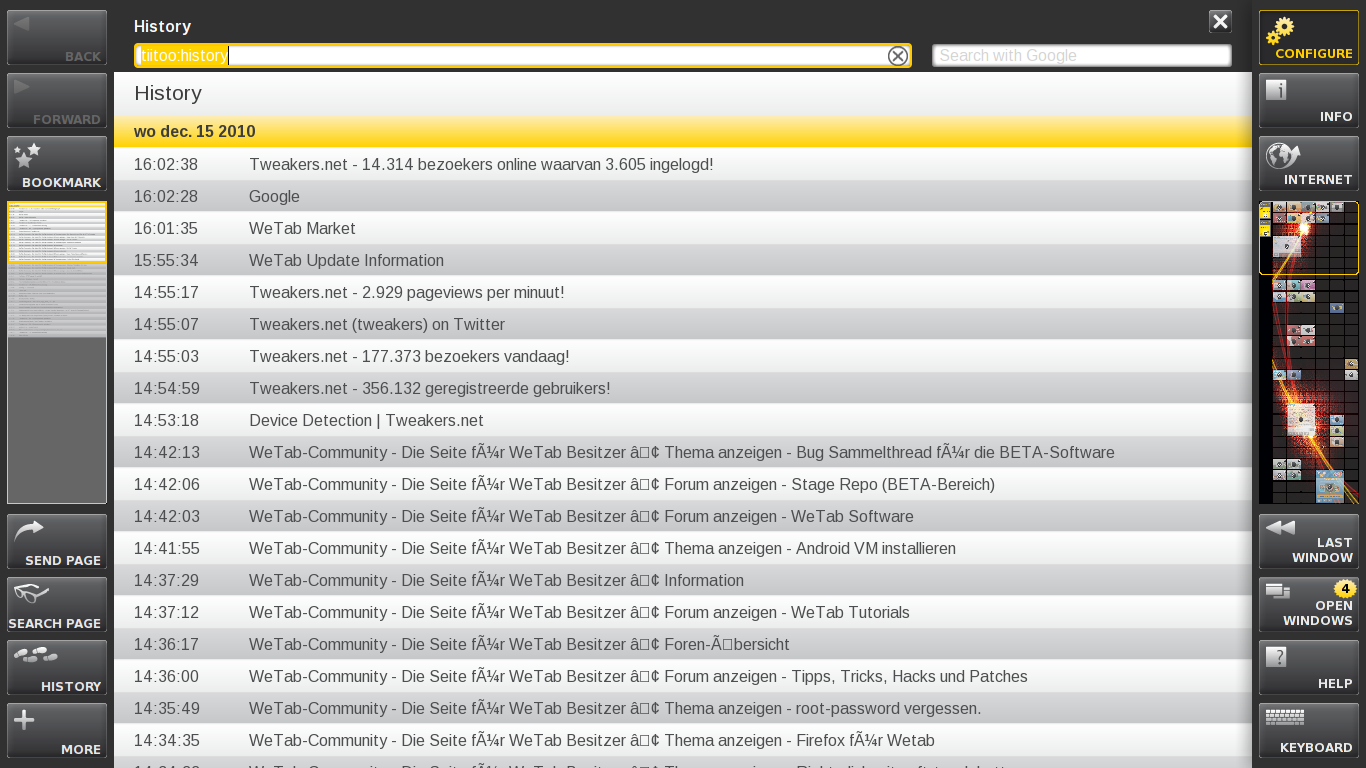1366x768 pixels.
Task: Open Device Detection | Tweakers.net entry
Action: [x=683, y=421]
